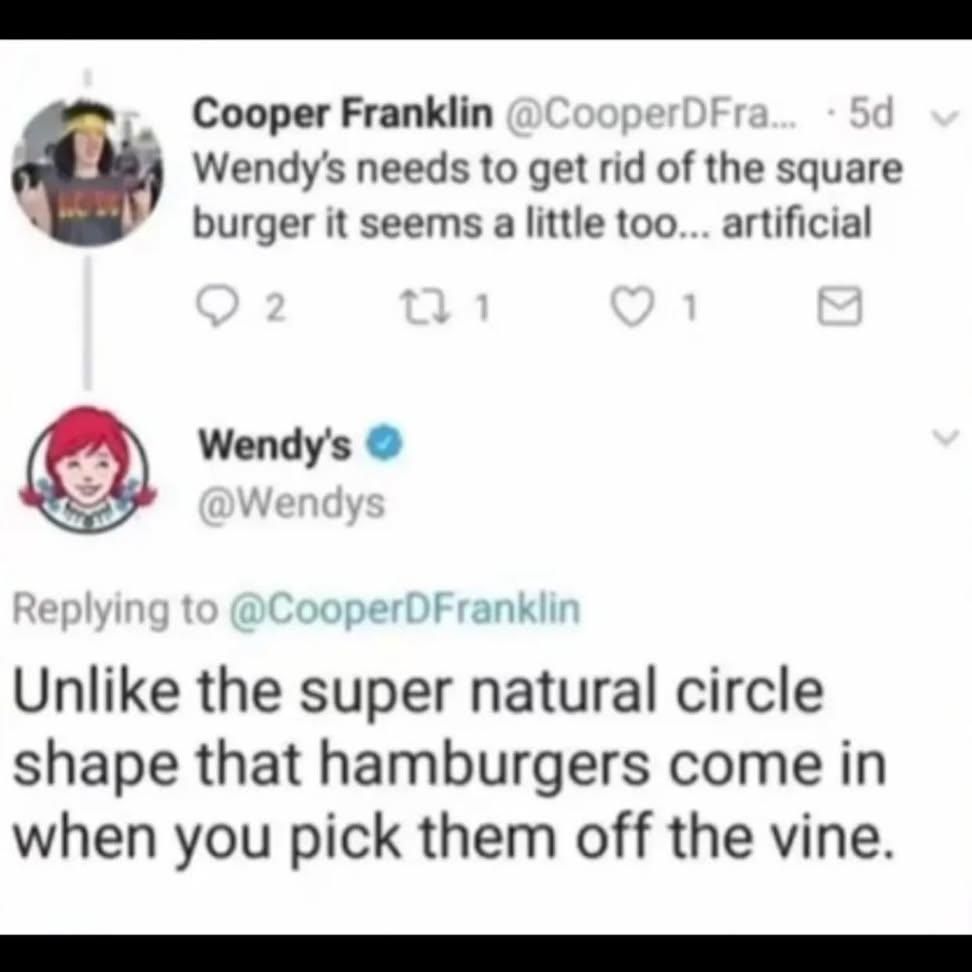Share tweet via the envelope message icon
The width and height of the screenshot is (972, 972).
tap(839, 306)
